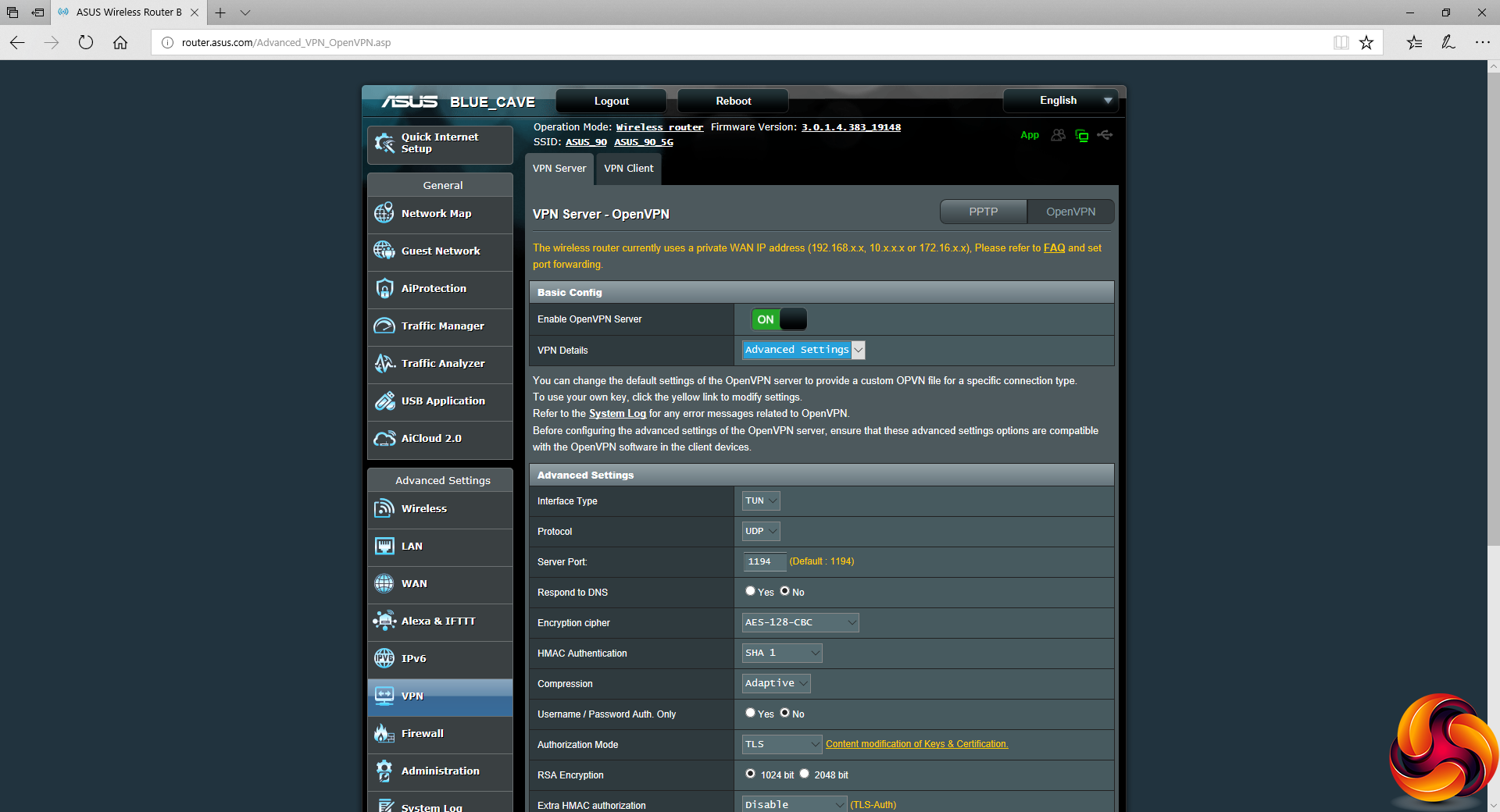Open the Firewall flame icon
Screen dimensions: 1500x812
click(x=384, y=733)
